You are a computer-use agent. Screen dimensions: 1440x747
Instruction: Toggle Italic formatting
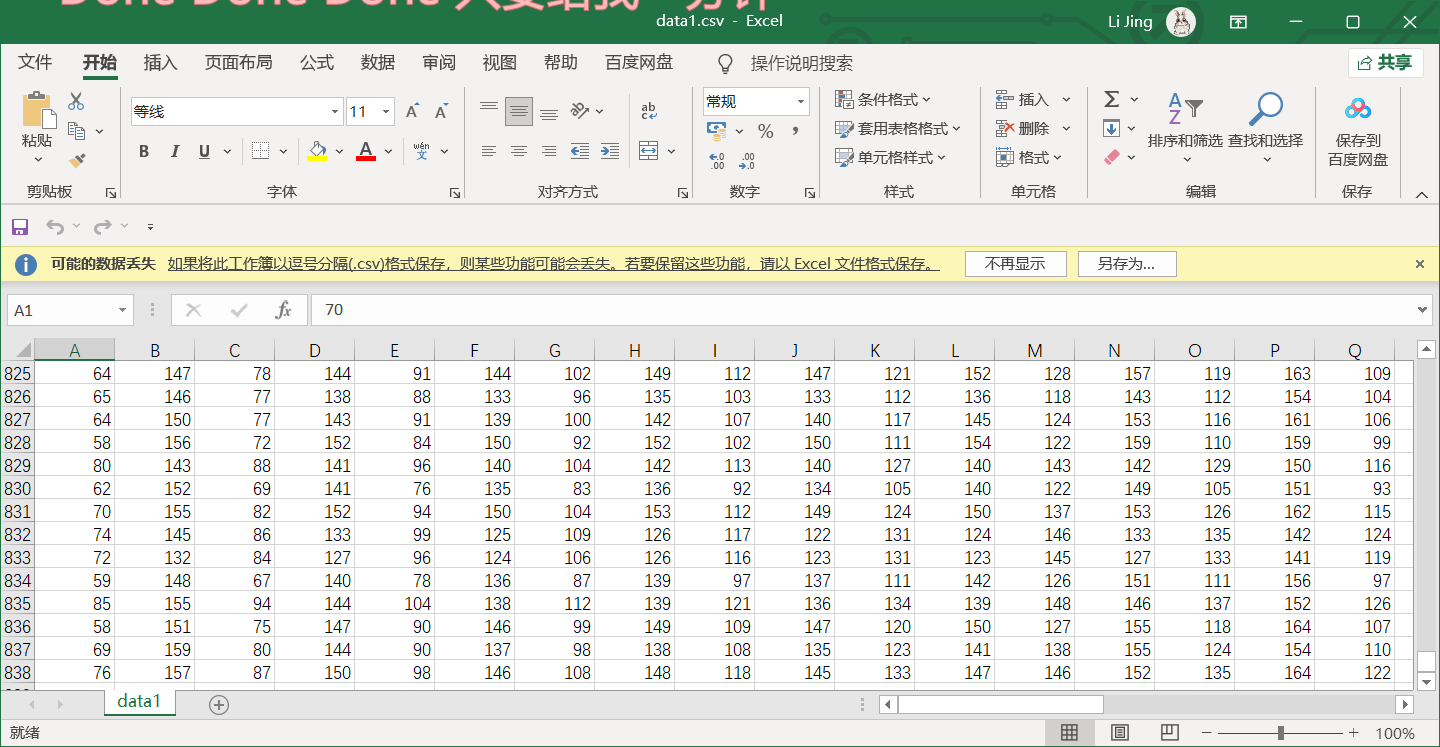coord(175,151)
